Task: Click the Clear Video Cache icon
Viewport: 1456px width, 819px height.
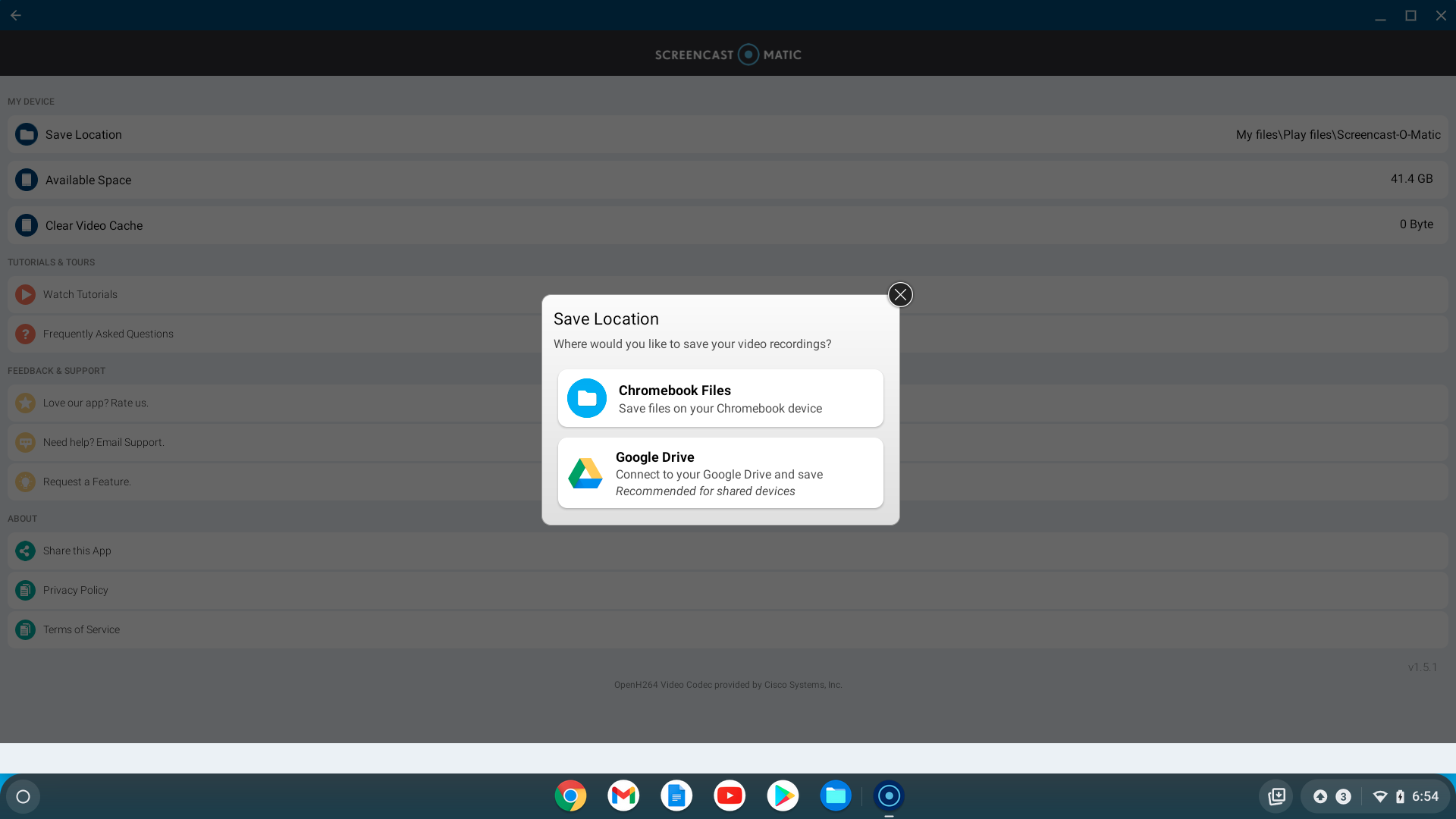Action: (x=27, y=225)
